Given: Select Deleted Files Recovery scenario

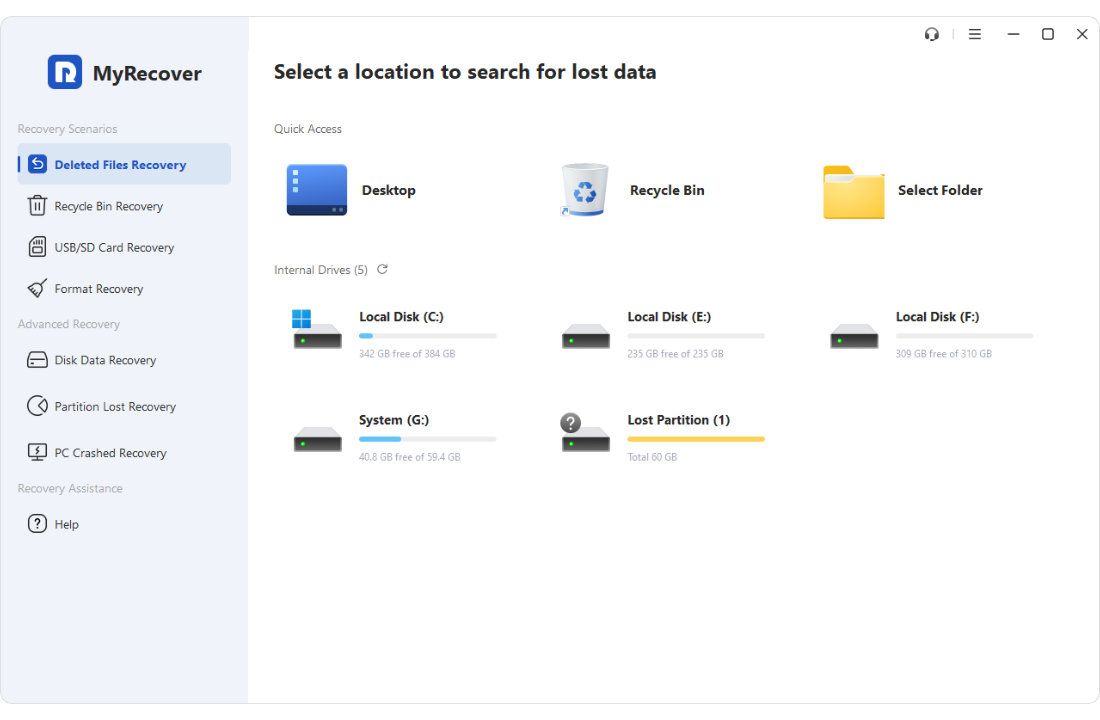Looking at the screenshot, I should coord(120,165).
